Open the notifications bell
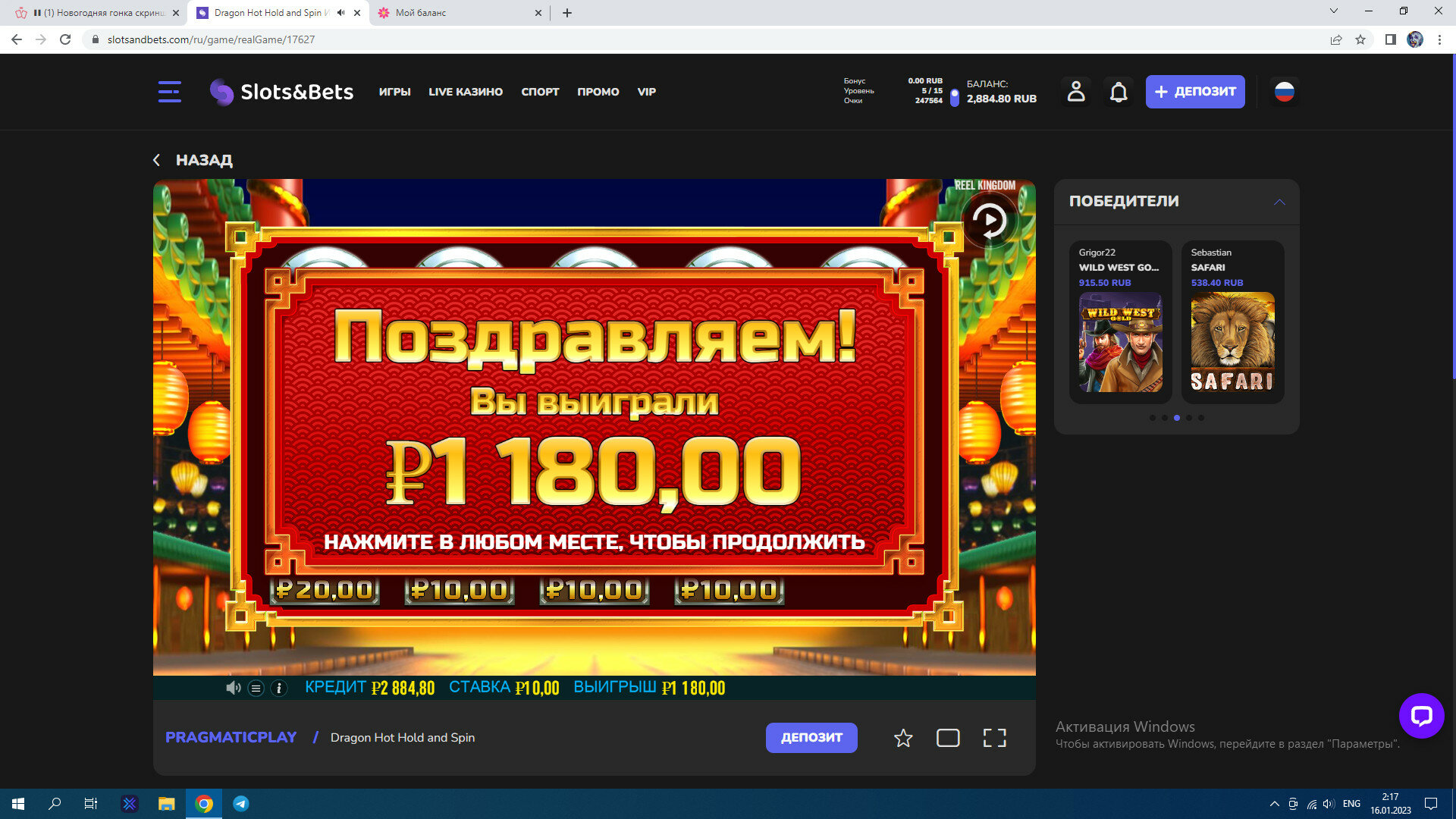1456x819 pixels. [x=1119, y=92]
